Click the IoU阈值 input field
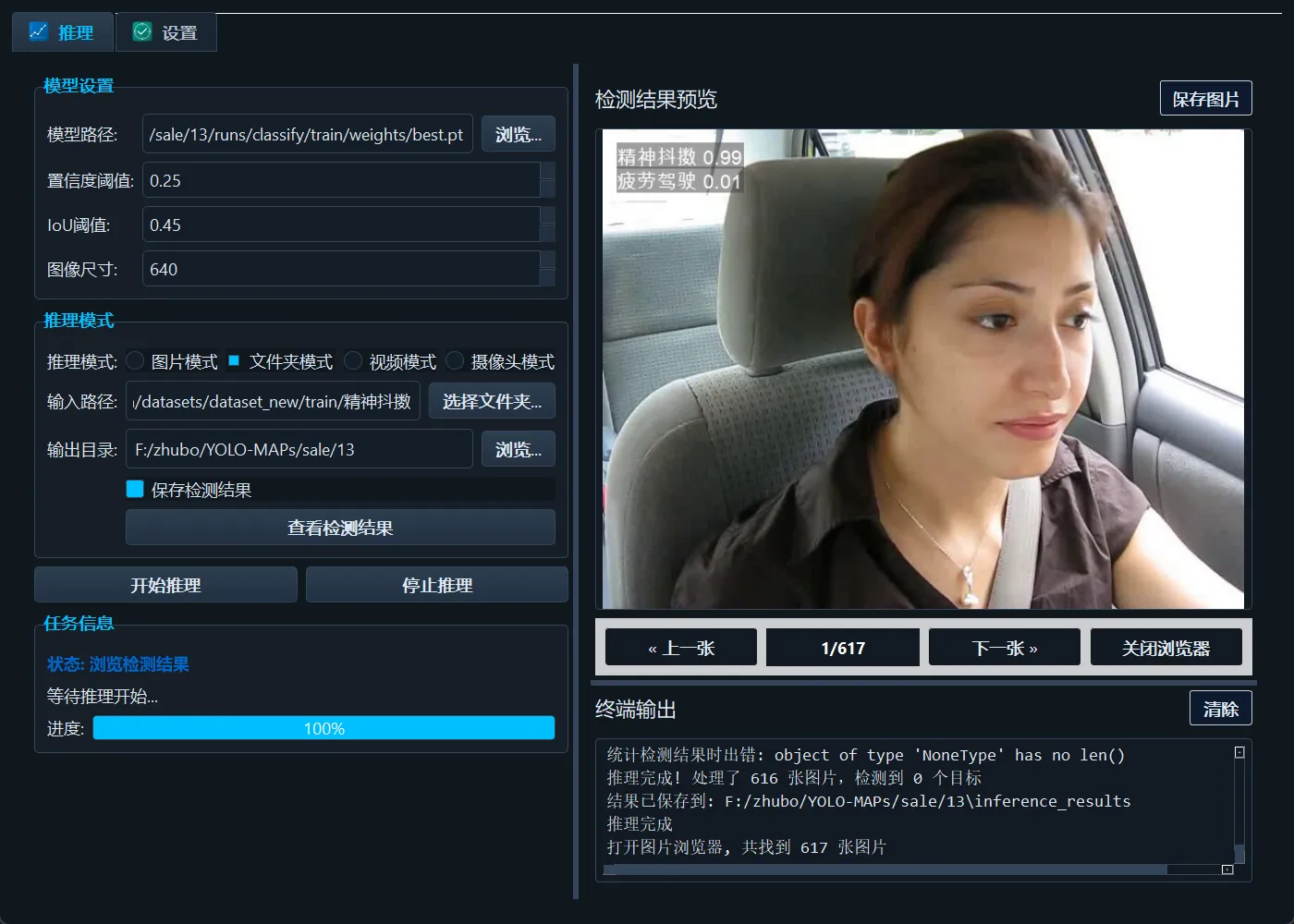This screenshot has width=1294, height=924. [342, 225]
